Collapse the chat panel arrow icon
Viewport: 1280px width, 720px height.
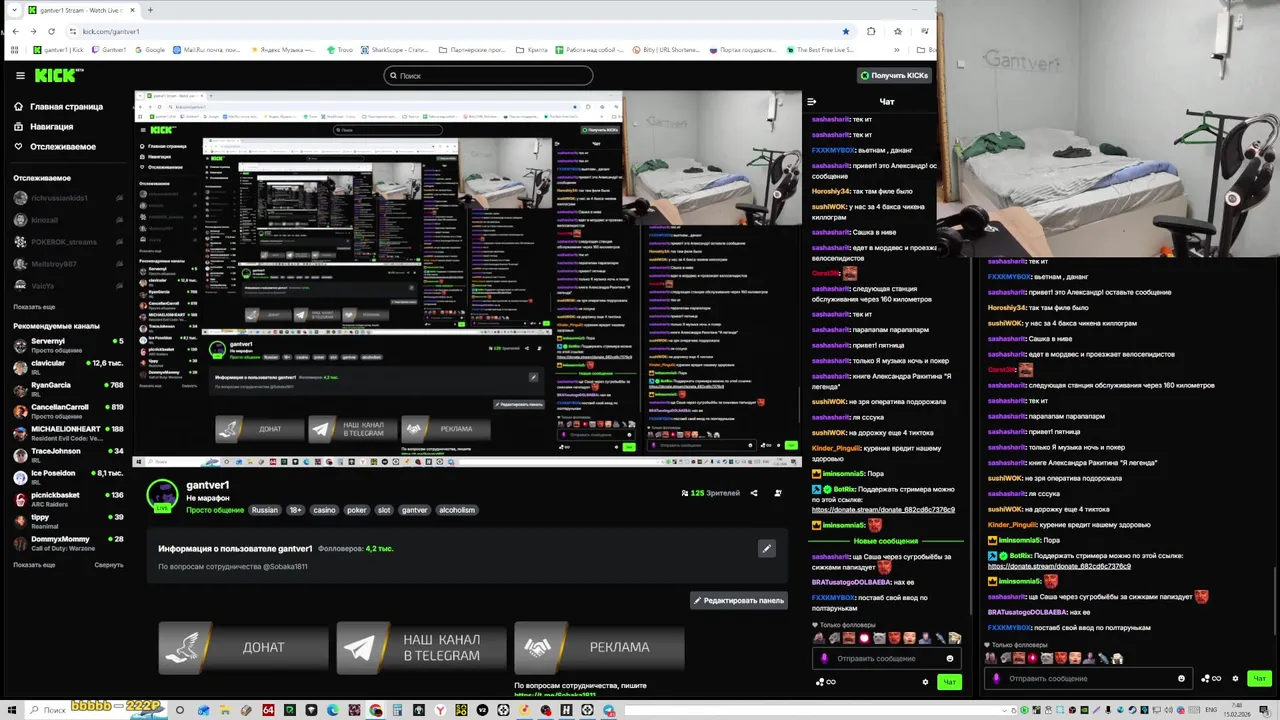(812, 101)
